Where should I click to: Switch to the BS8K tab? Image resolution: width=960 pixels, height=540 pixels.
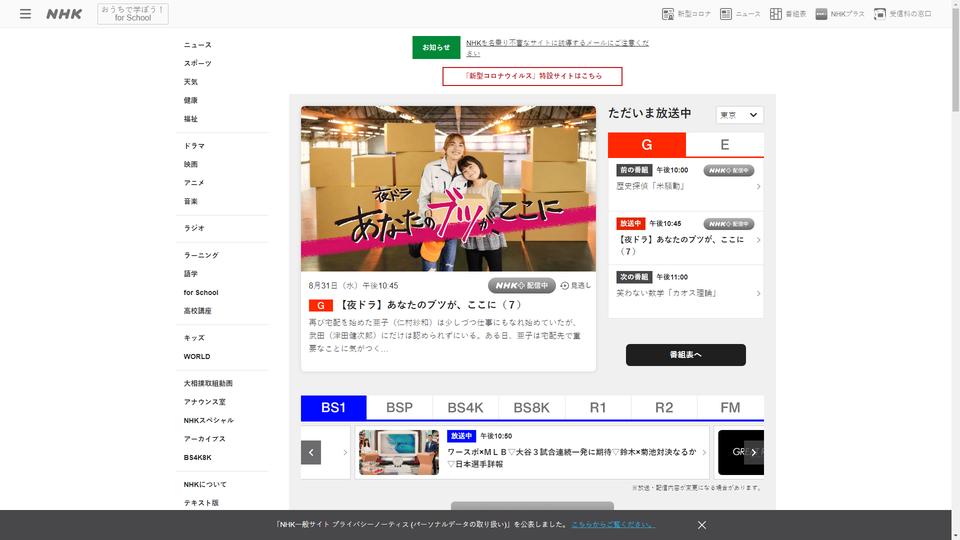tap(531, 408)
